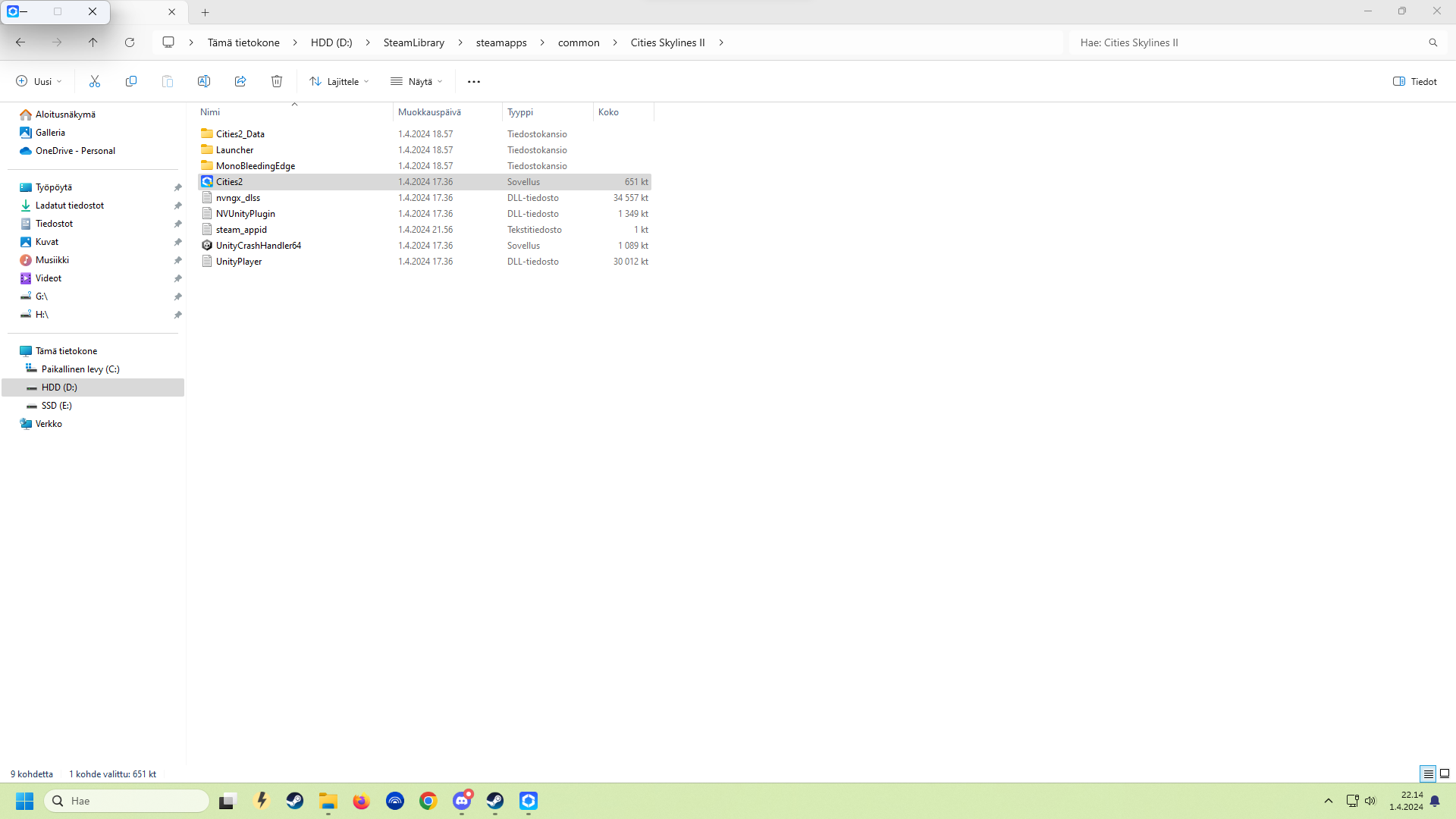Click the common breadcrumb segment
This screenshot has width=1456, height=819.
tap(579, 42)
